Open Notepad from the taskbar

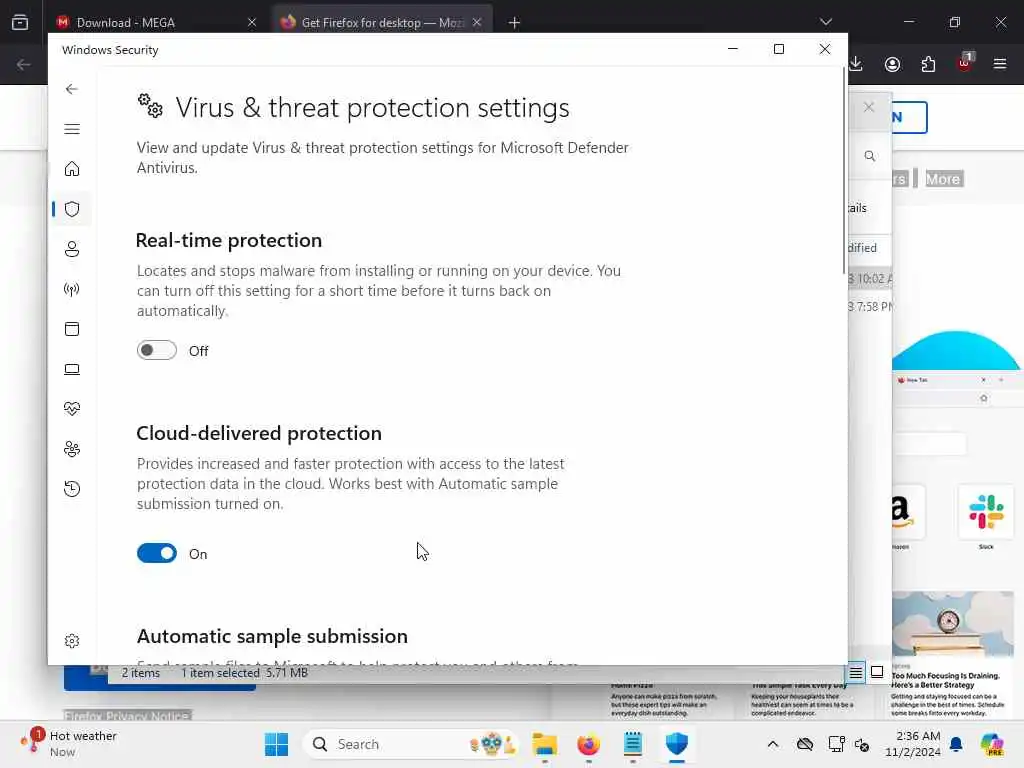632,744
